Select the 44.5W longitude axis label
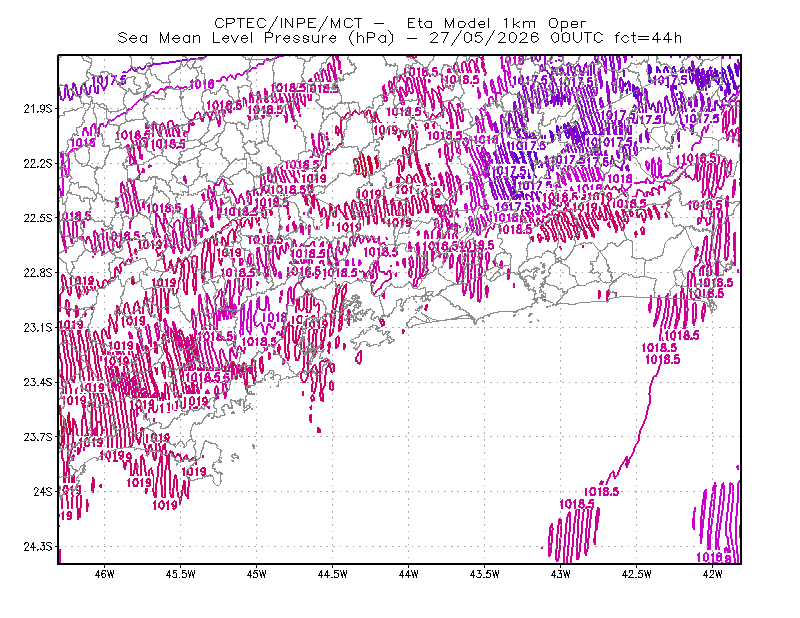Viewport: 800px width, 618px height. 333,574
